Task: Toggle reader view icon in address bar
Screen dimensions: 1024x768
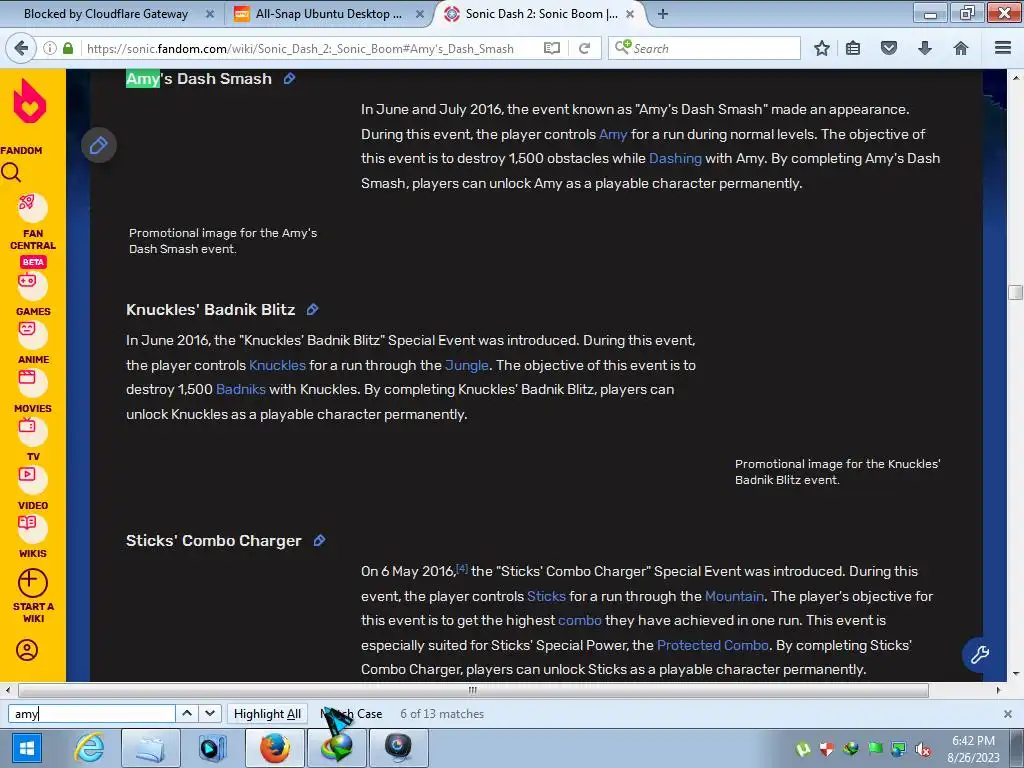Action: click(552, 48)
